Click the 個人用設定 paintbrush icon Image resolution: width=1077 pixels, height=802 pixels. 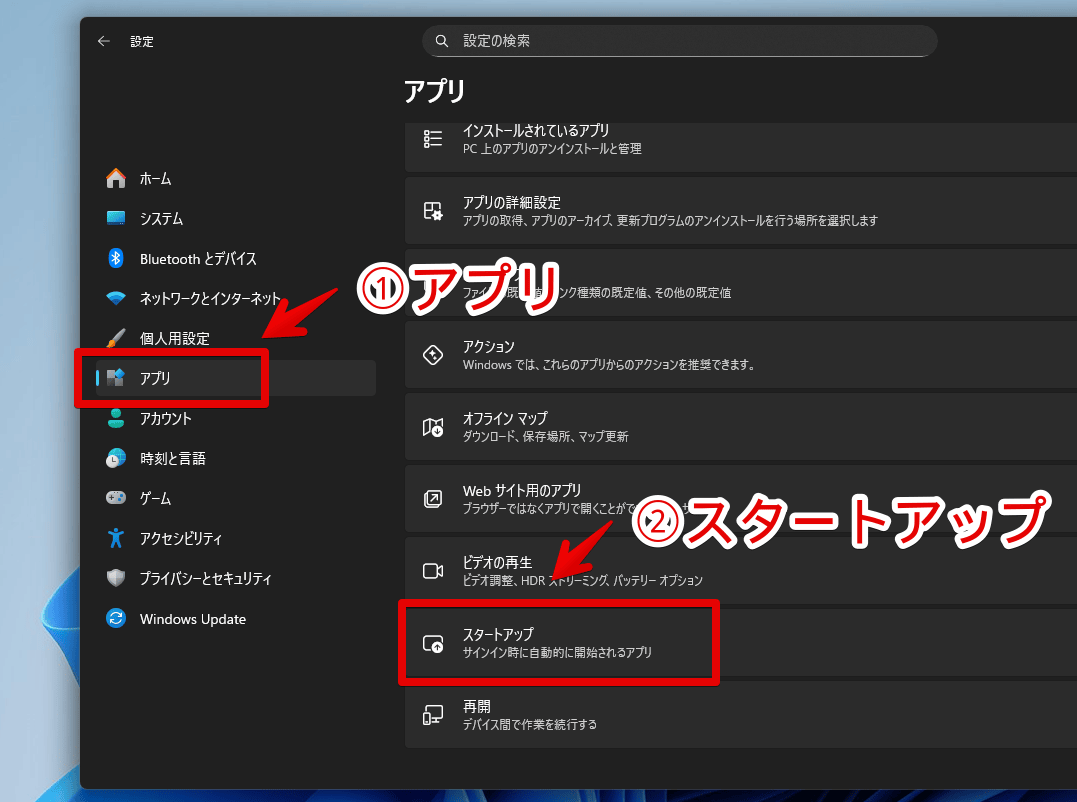116,339
